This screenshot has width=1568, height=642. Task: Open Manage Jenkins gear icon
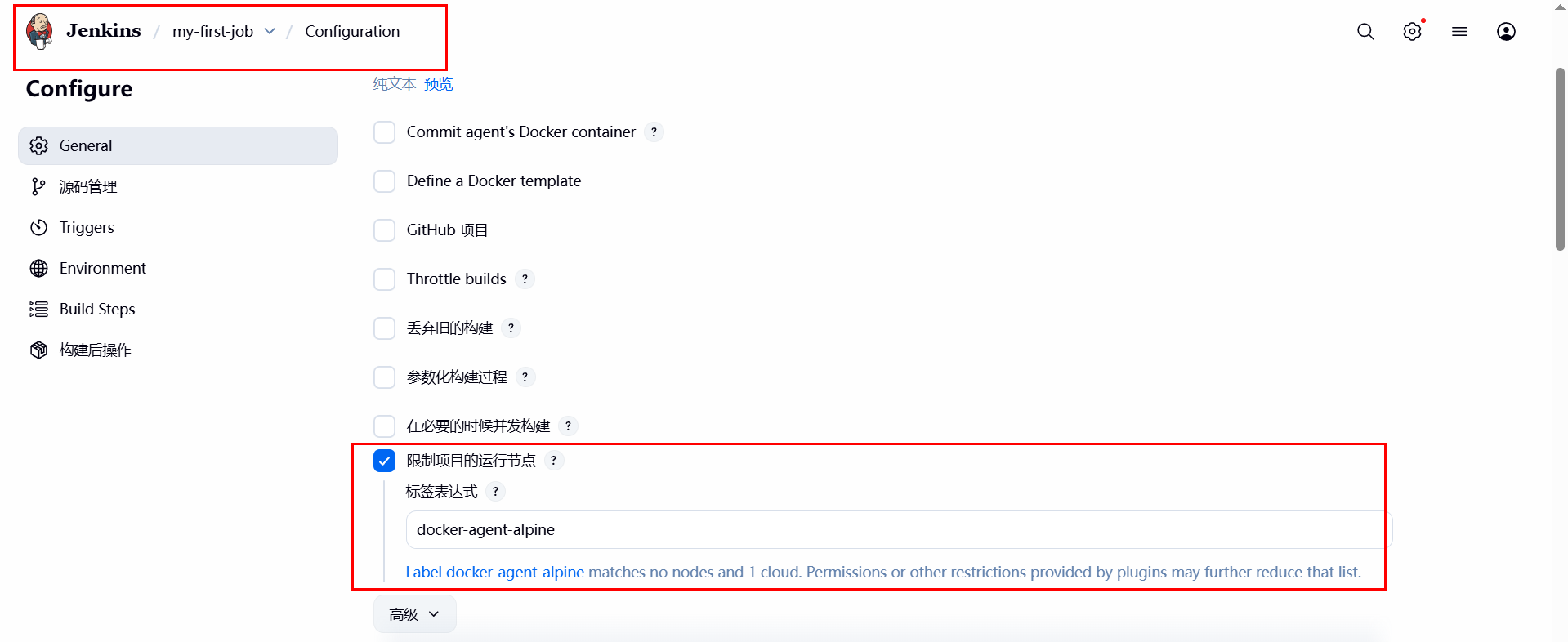[1412, 32]
